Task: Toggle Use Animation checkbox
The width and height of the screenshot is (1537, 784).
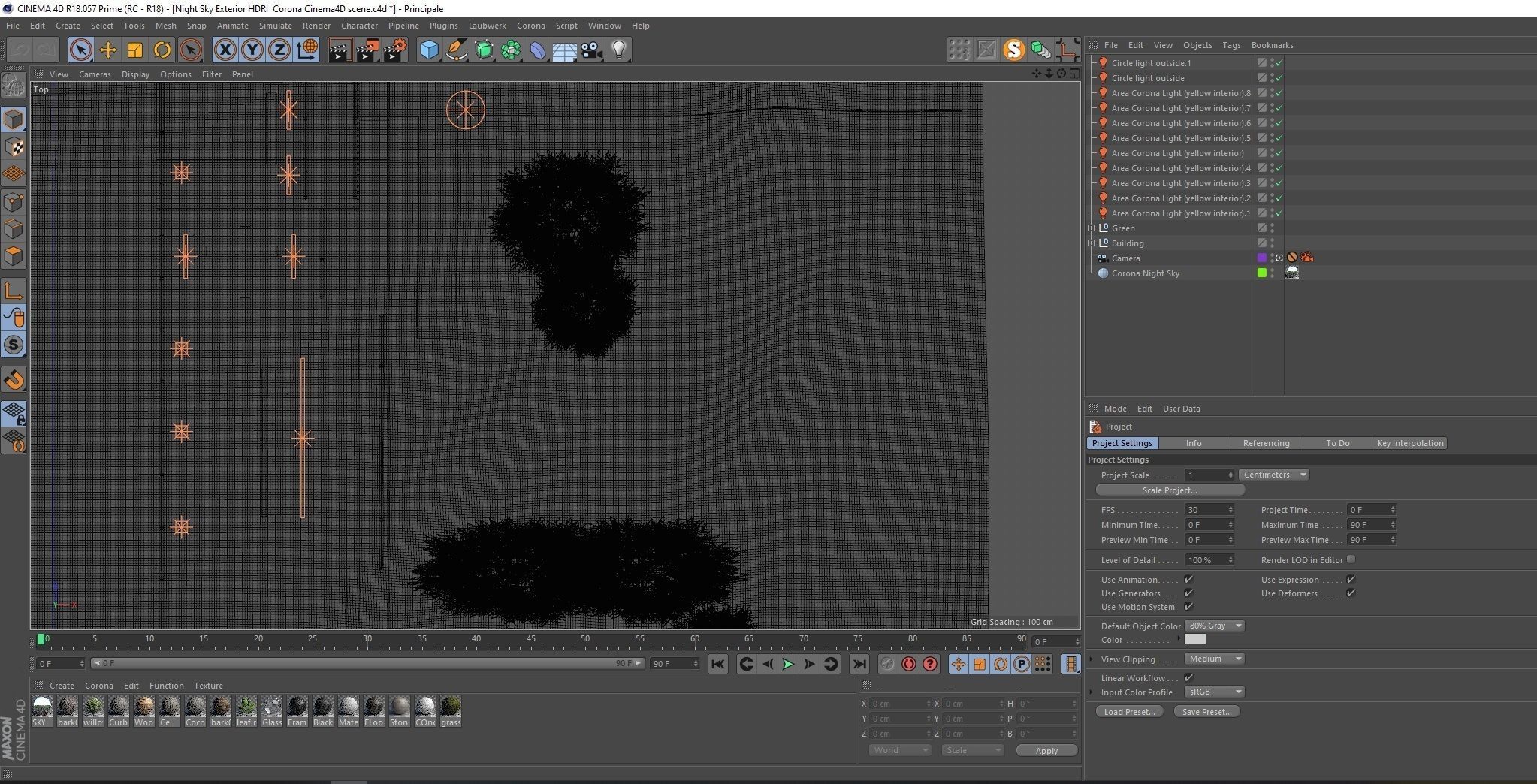Action: pyautogui.click(x=1188, y=580)
